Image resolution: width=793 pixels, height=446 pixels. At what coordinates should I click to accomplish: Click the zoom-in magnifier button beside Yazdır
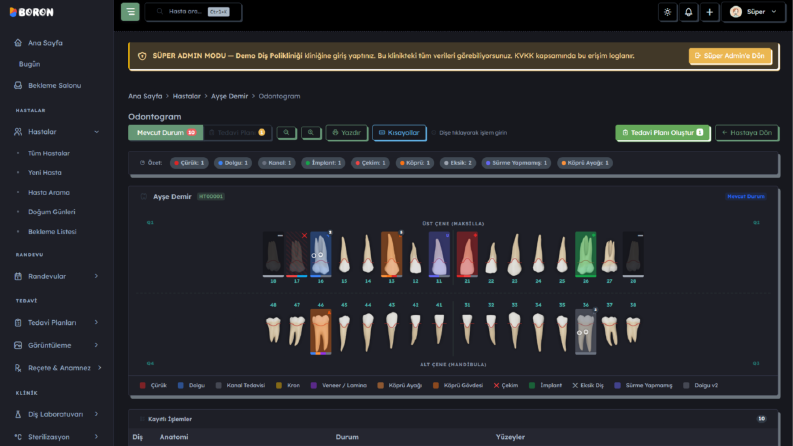point(311,132)
